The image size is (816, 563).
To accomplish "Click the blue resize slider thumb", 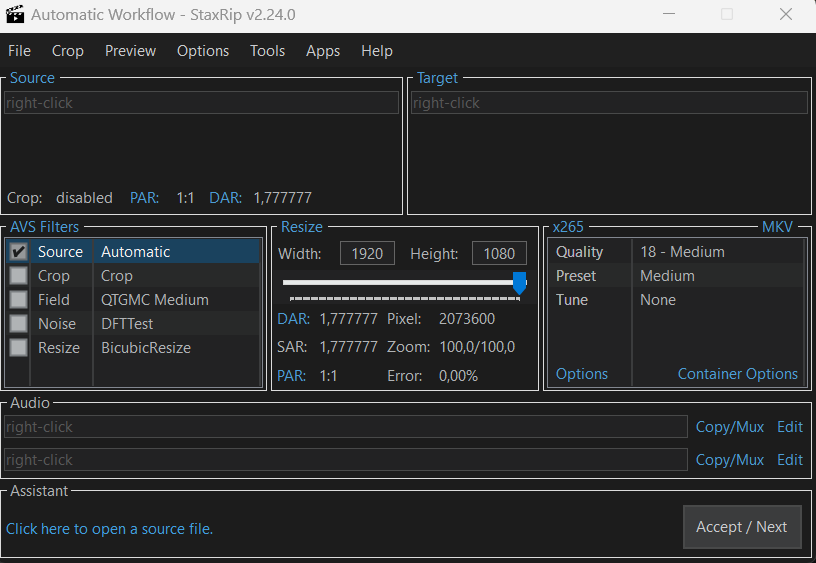I will point(519,283).
